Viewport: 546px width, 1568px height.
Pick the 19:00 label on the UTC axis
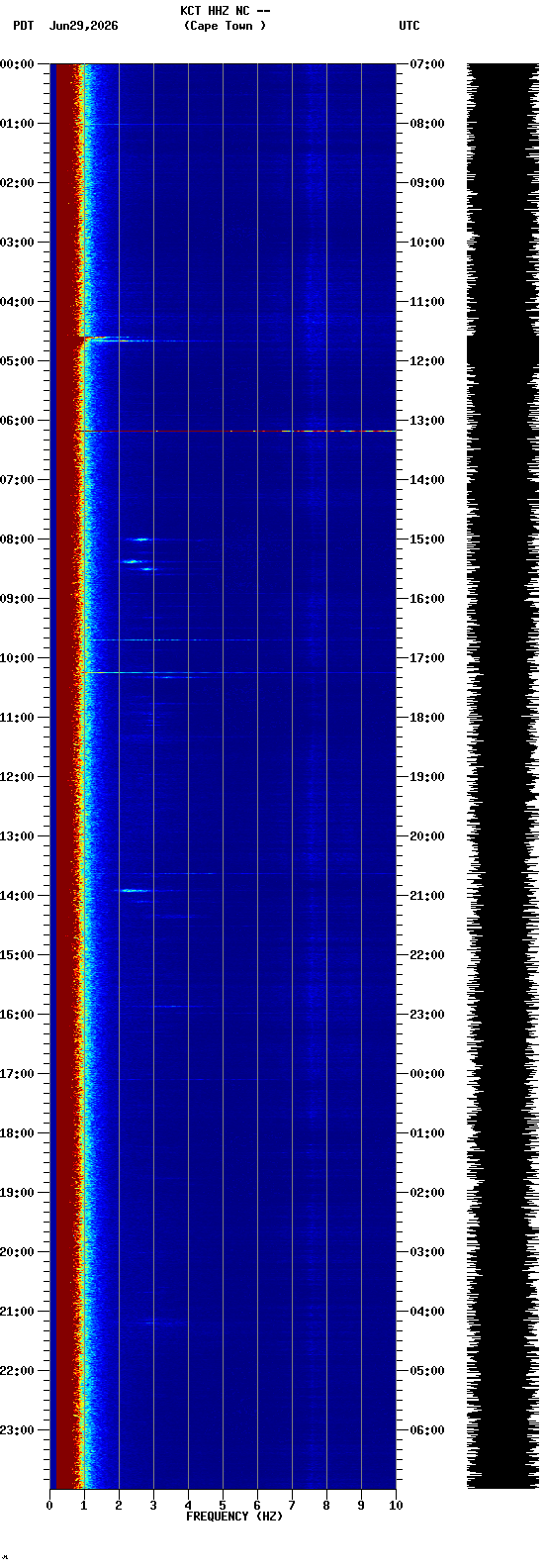pyautogui.click(x=427, y=777)
